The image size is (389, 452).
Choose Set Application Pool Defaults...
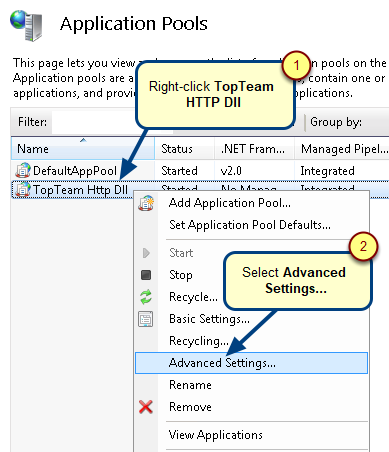[250, 225]
